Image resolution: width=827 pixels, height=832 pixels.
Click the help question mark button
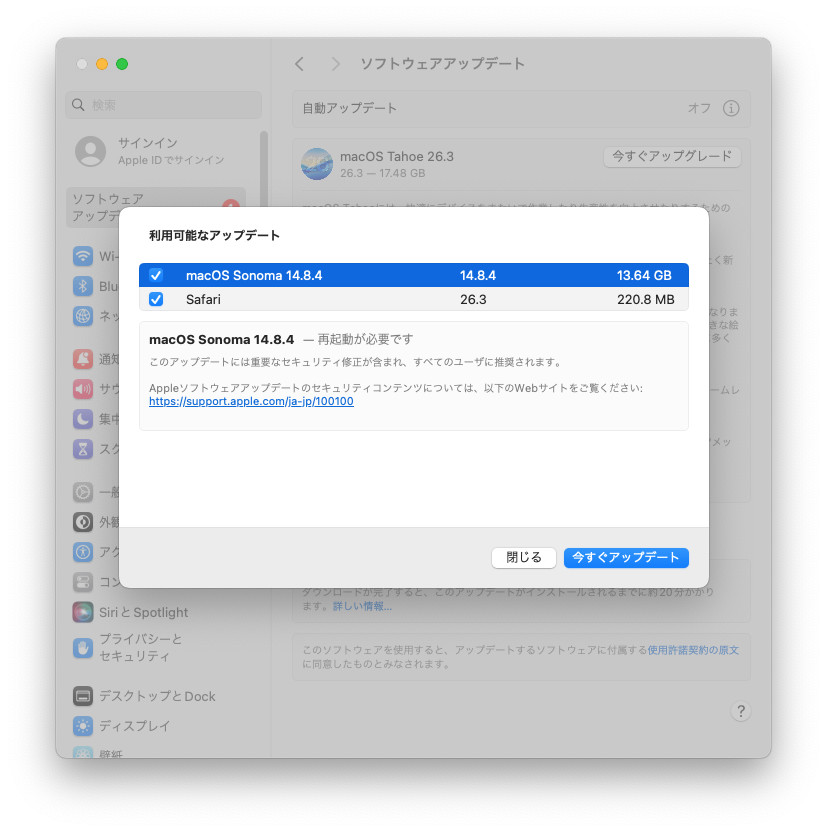point(740,711)
